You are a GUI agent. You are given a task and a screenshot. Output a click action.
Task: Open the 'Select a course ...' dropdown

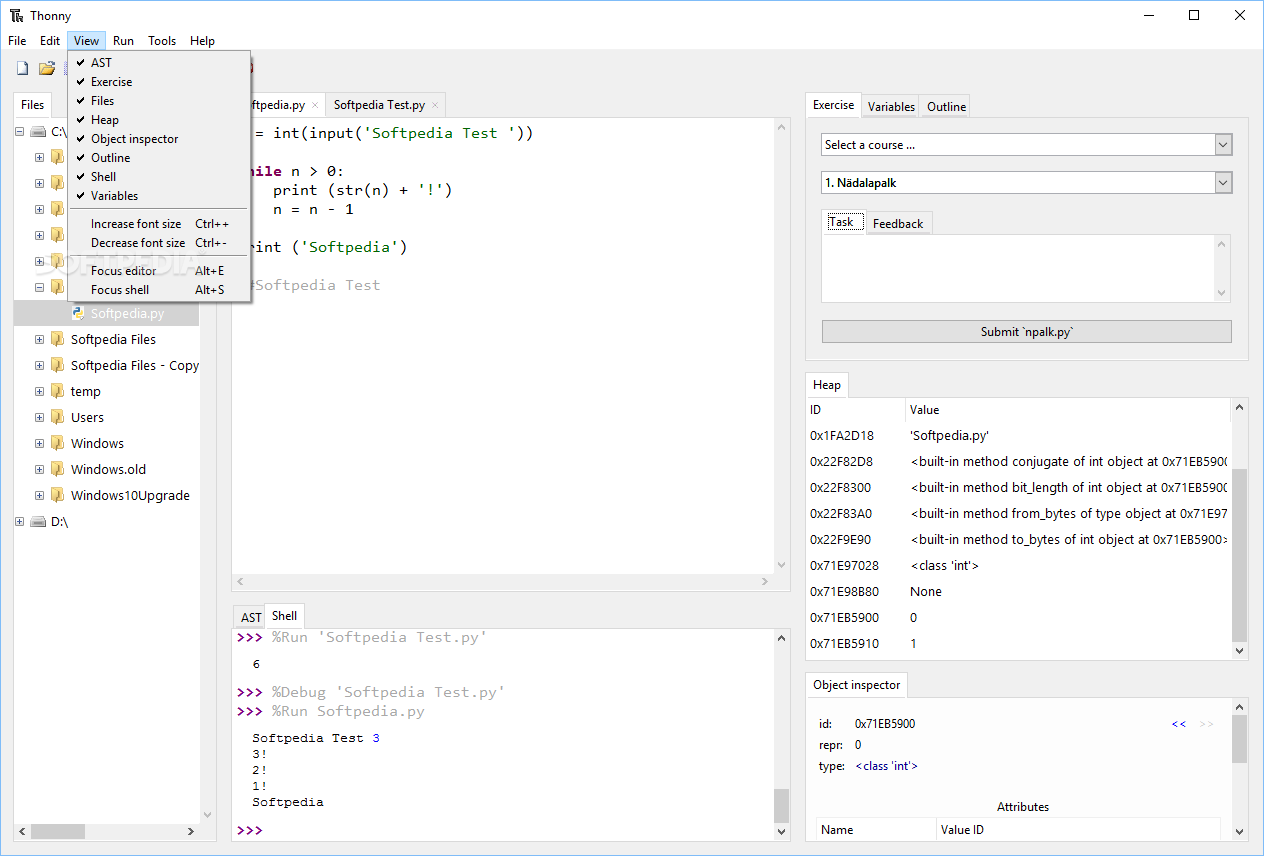click(1223, 145)
